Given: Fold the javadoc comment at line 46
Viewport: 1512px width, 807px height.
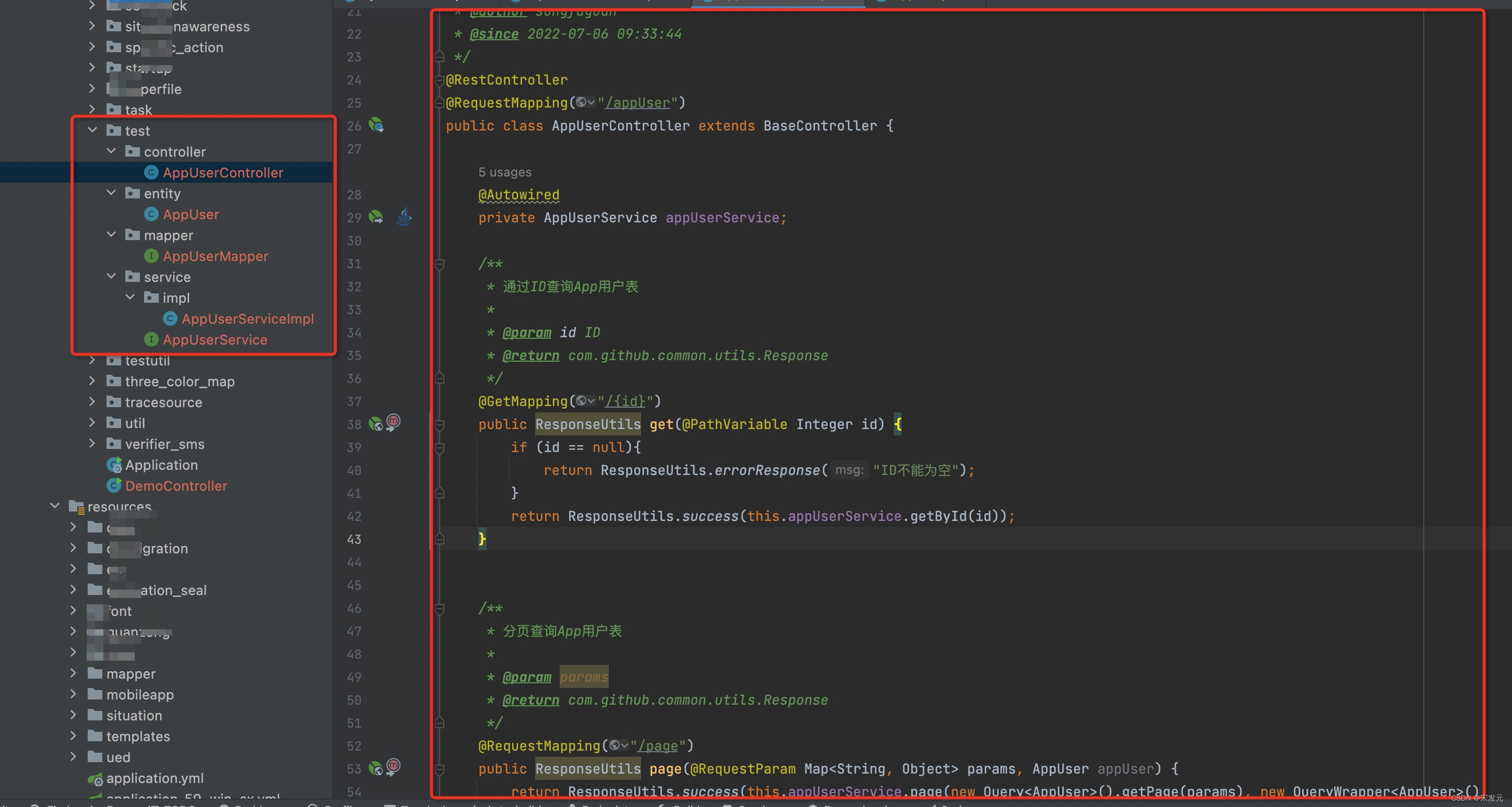Looking at the screenshot, I should pos(440,609).
